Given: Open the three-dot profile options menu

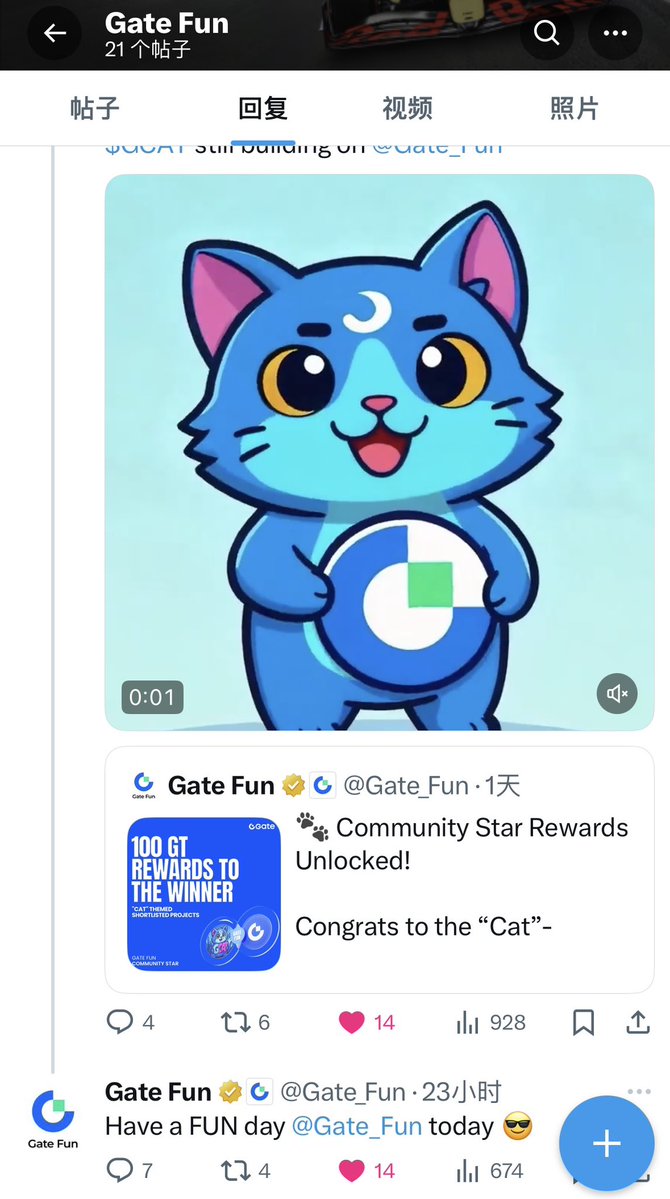Looking at the screenshot, I should [x=615, y=33].
